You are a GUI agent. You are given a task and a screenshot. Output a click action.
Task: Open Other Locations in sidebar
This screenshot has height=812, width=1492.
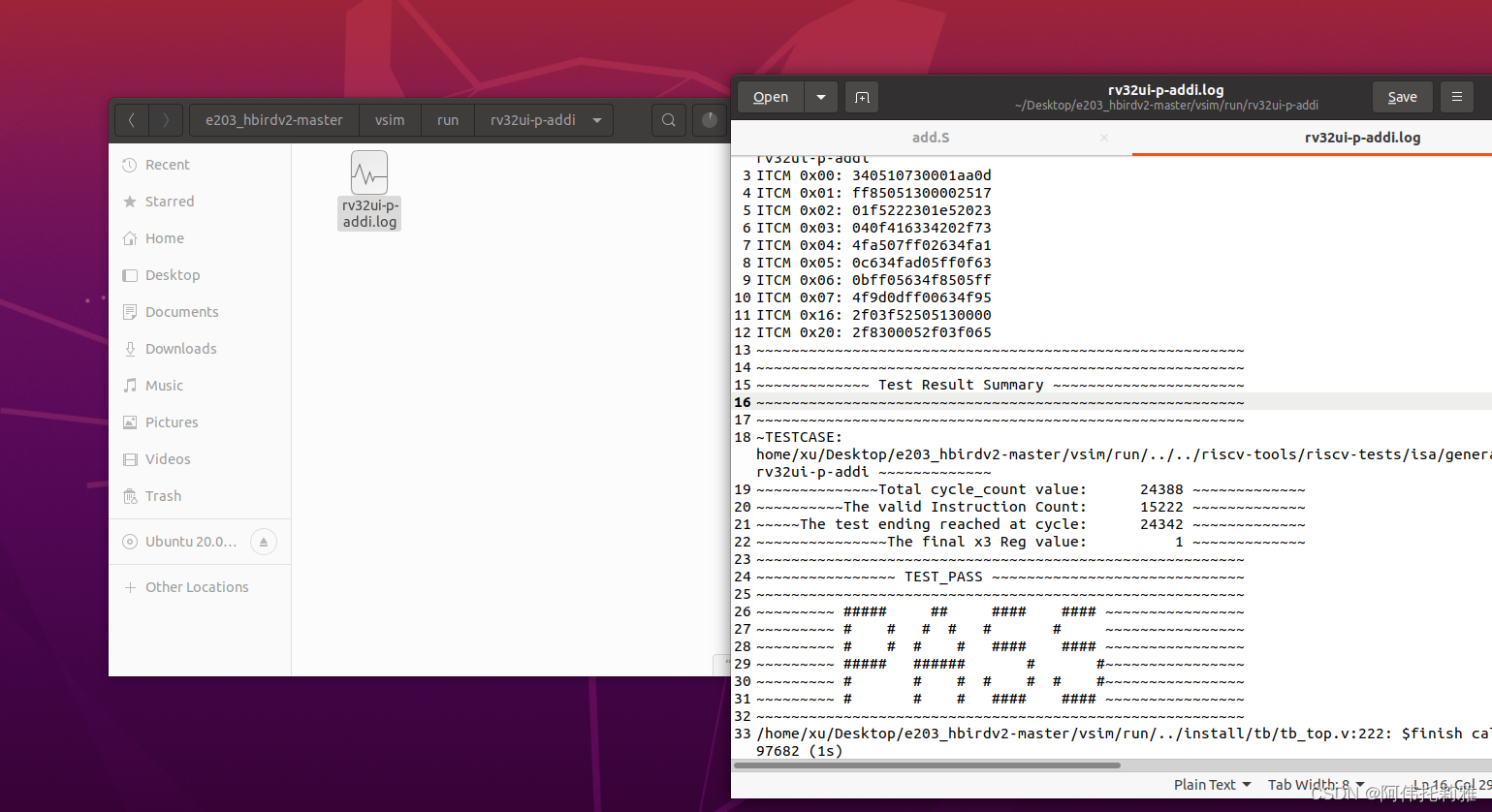tap(200, 587)
